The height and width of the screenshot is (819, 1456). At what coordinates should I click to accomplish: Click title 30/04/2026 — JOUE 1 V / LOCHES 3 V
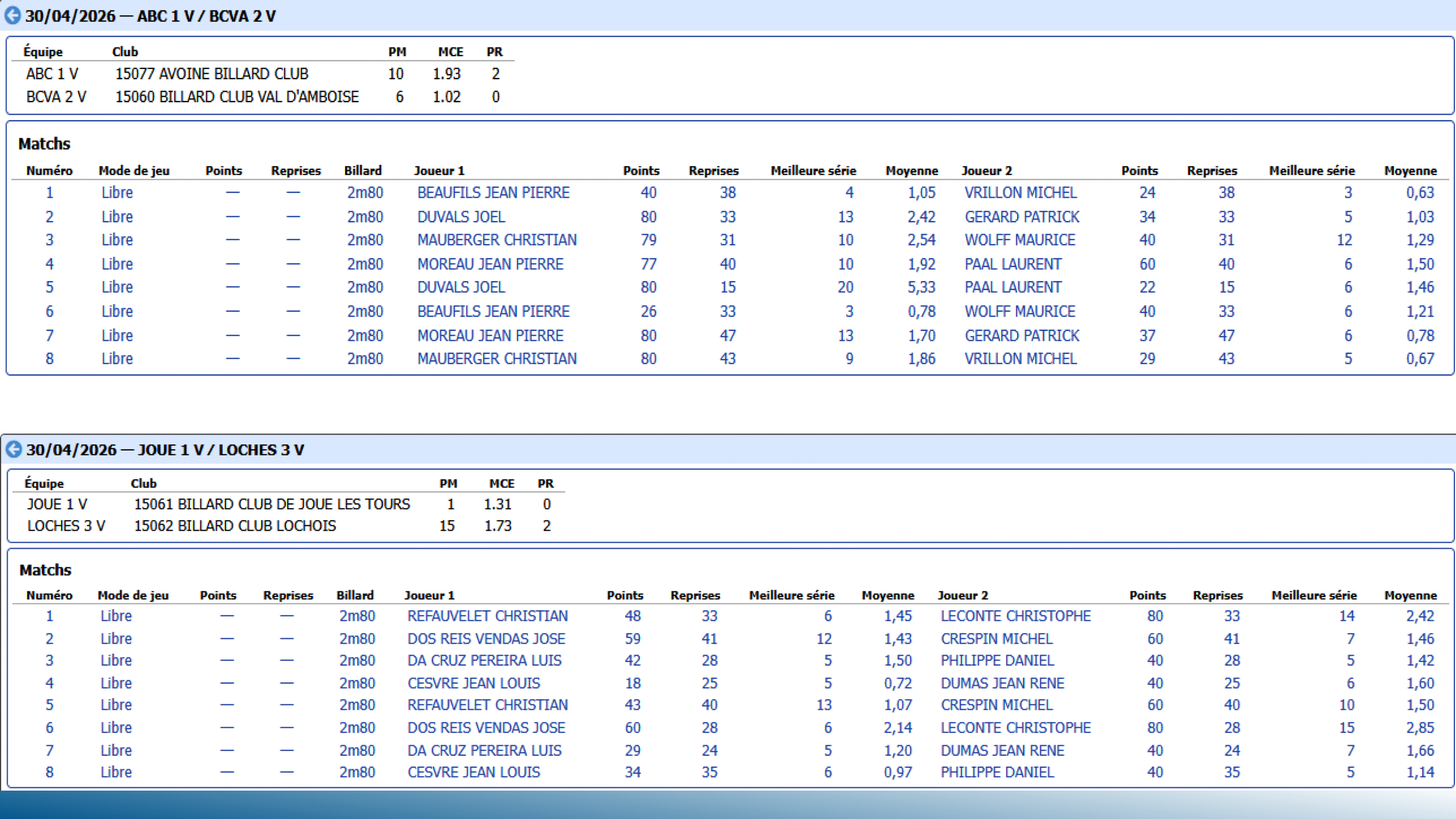click(165, 450)
